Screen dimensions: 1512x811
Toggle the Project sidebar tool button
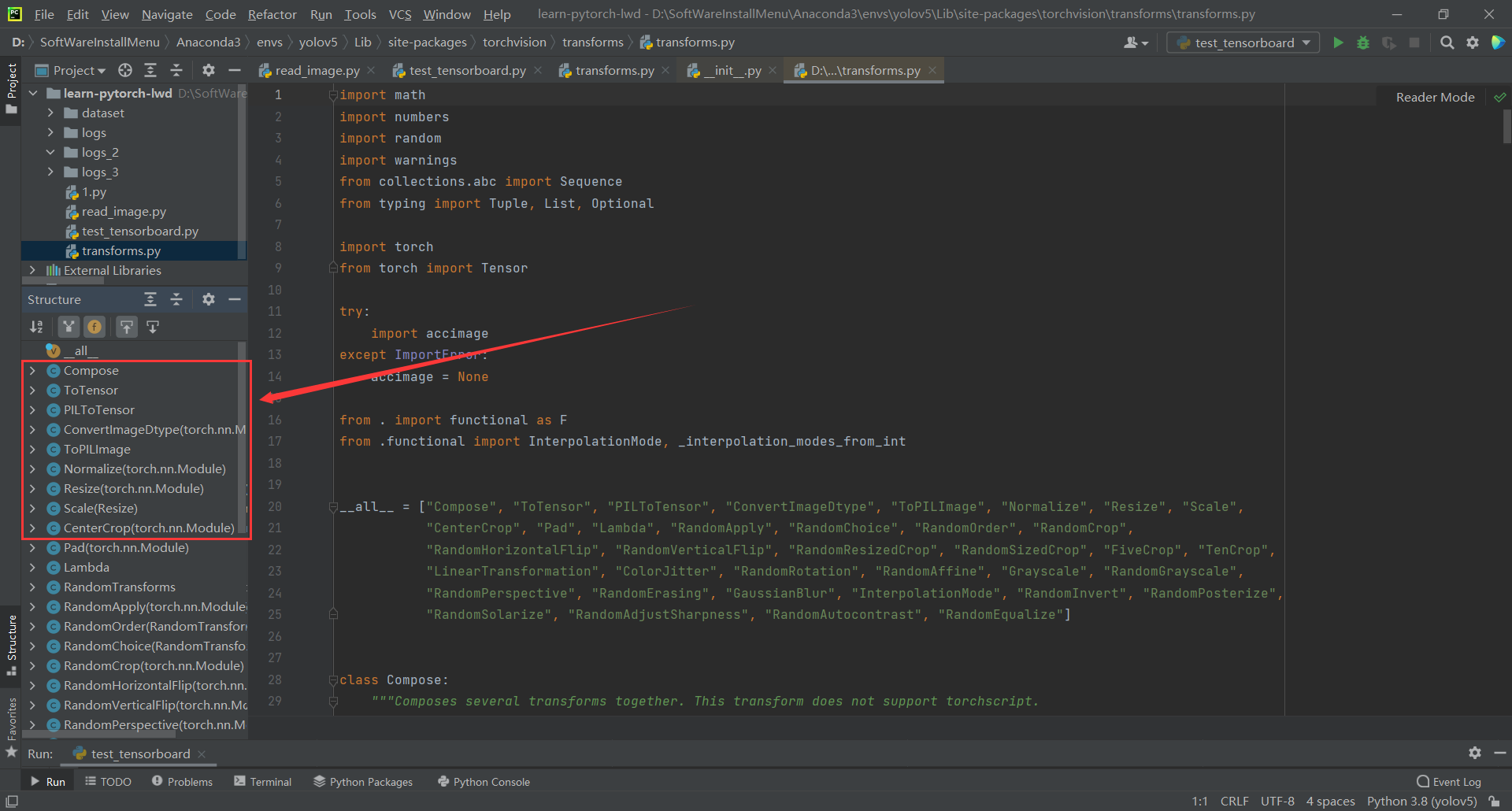point(11,87)
